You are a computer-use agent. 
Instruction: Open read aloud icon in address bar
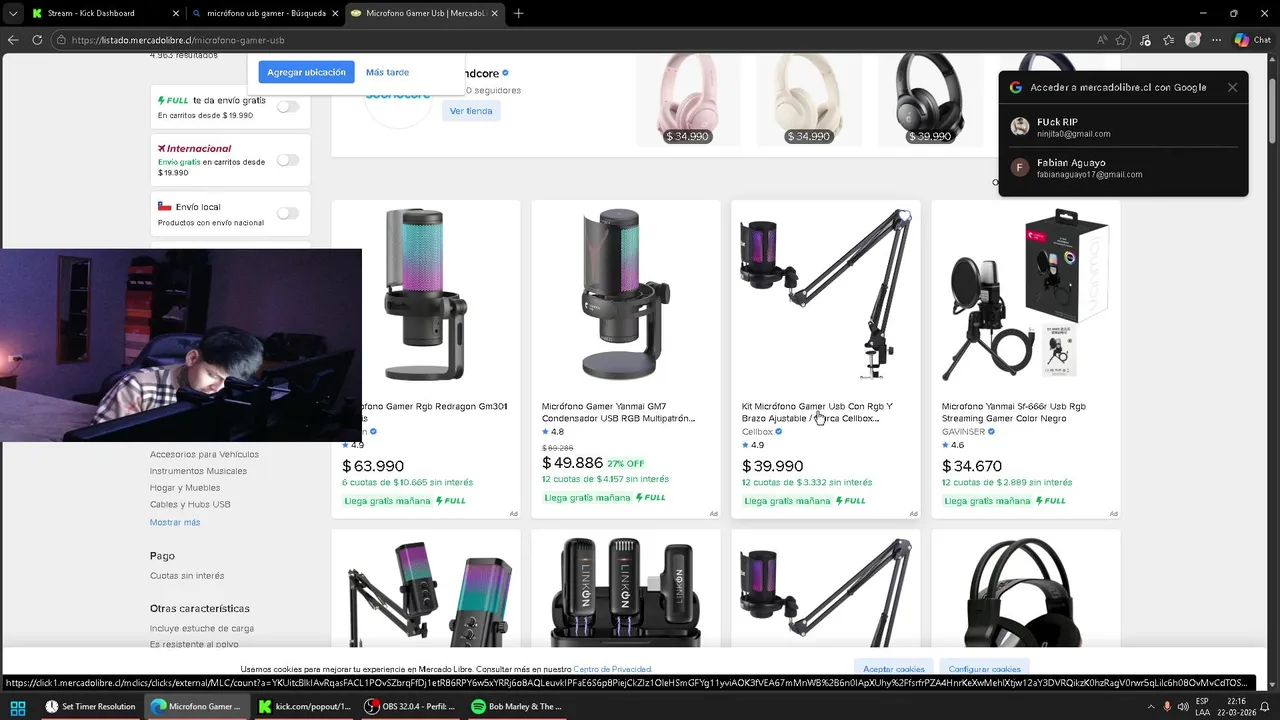point(1102,40)
